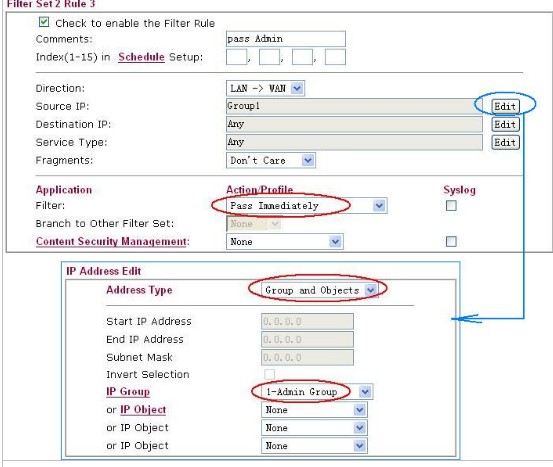Viewport: 553px width, 467px height.
Task: Focus the fourth Schedule index box
Action: coord(335,57)
